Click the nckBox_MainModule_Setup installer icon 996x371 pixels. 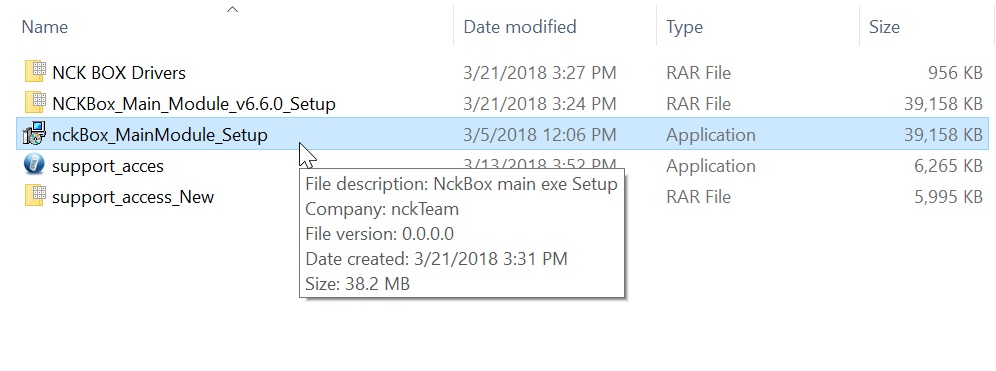pyautogui.click(x=34, y=134)
